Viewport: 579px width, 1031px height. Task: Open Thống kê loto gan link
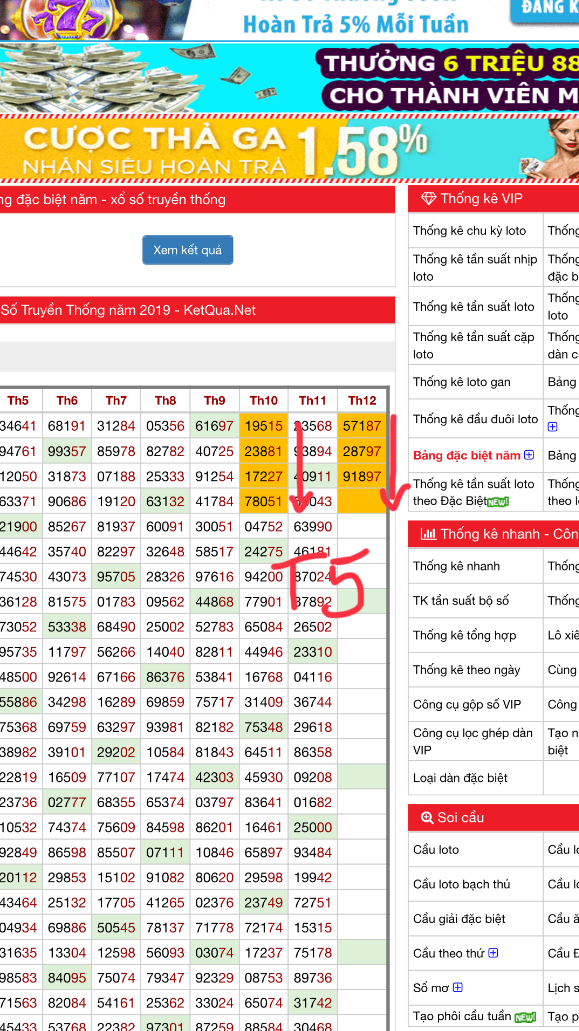461,382
